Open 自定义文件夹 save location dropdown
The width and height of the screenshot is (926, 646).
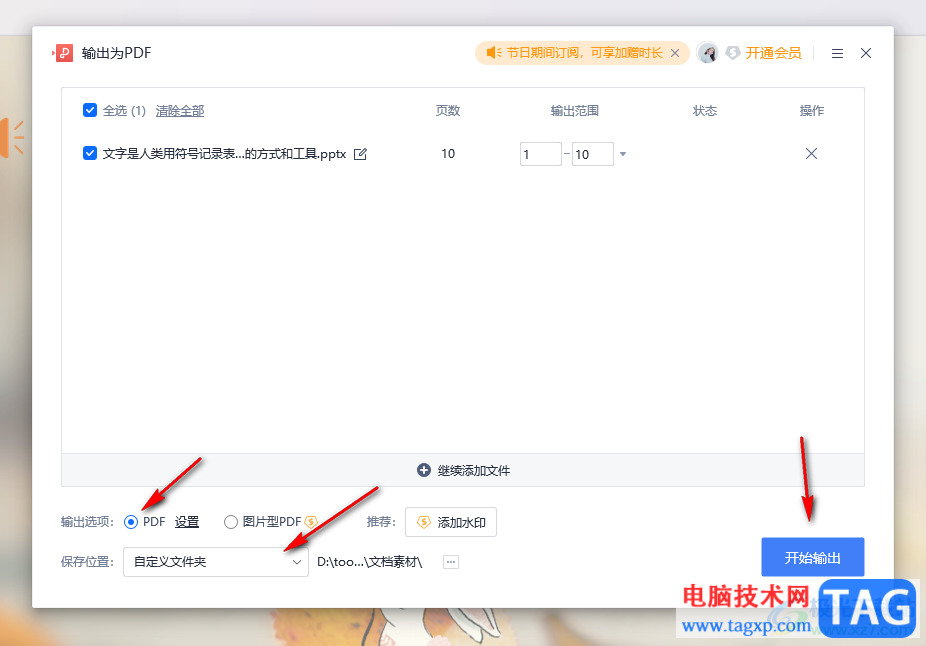216,562
